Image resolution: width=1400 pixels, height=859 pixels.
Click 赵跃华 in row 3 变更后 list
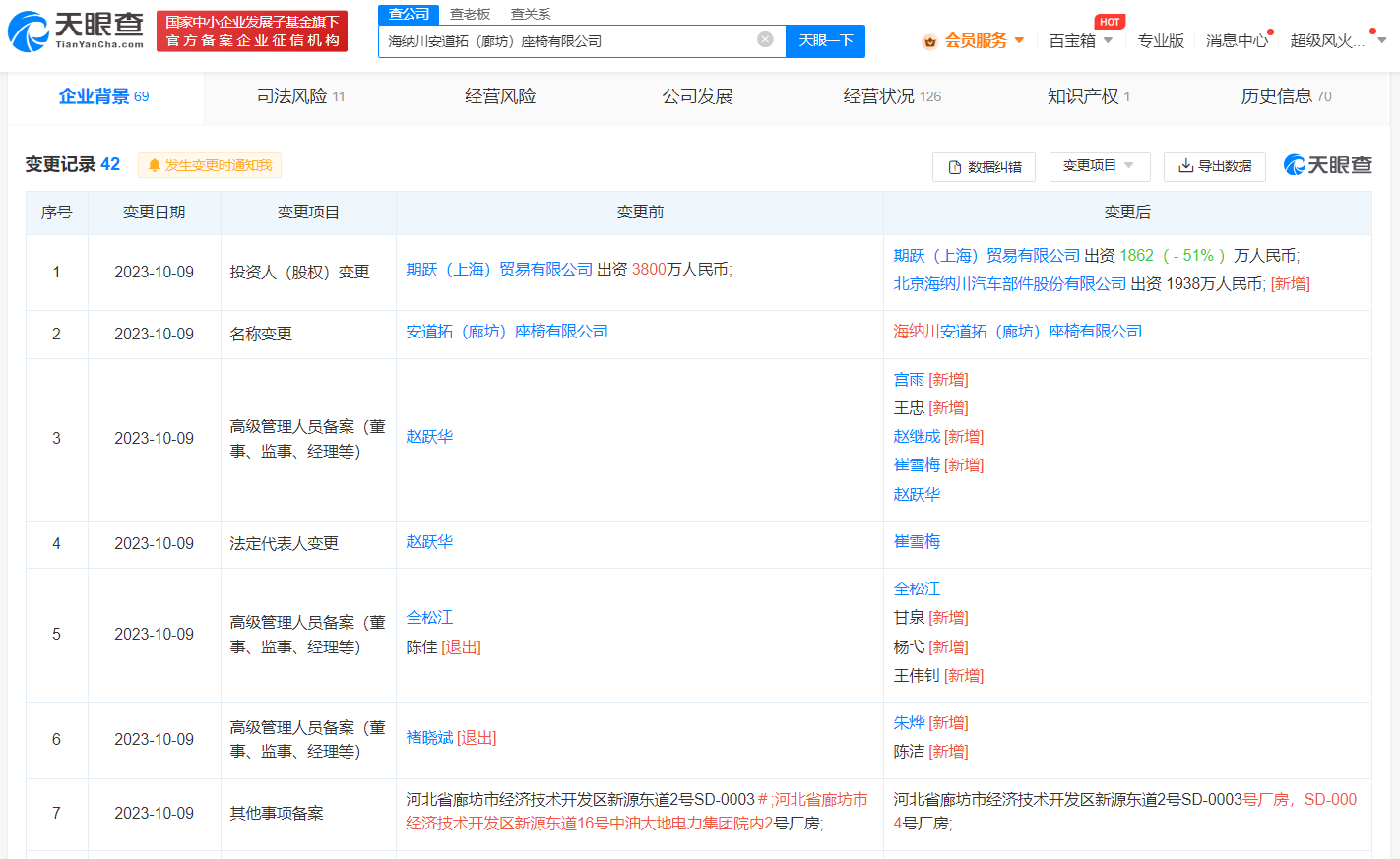(x=917, y=495)
